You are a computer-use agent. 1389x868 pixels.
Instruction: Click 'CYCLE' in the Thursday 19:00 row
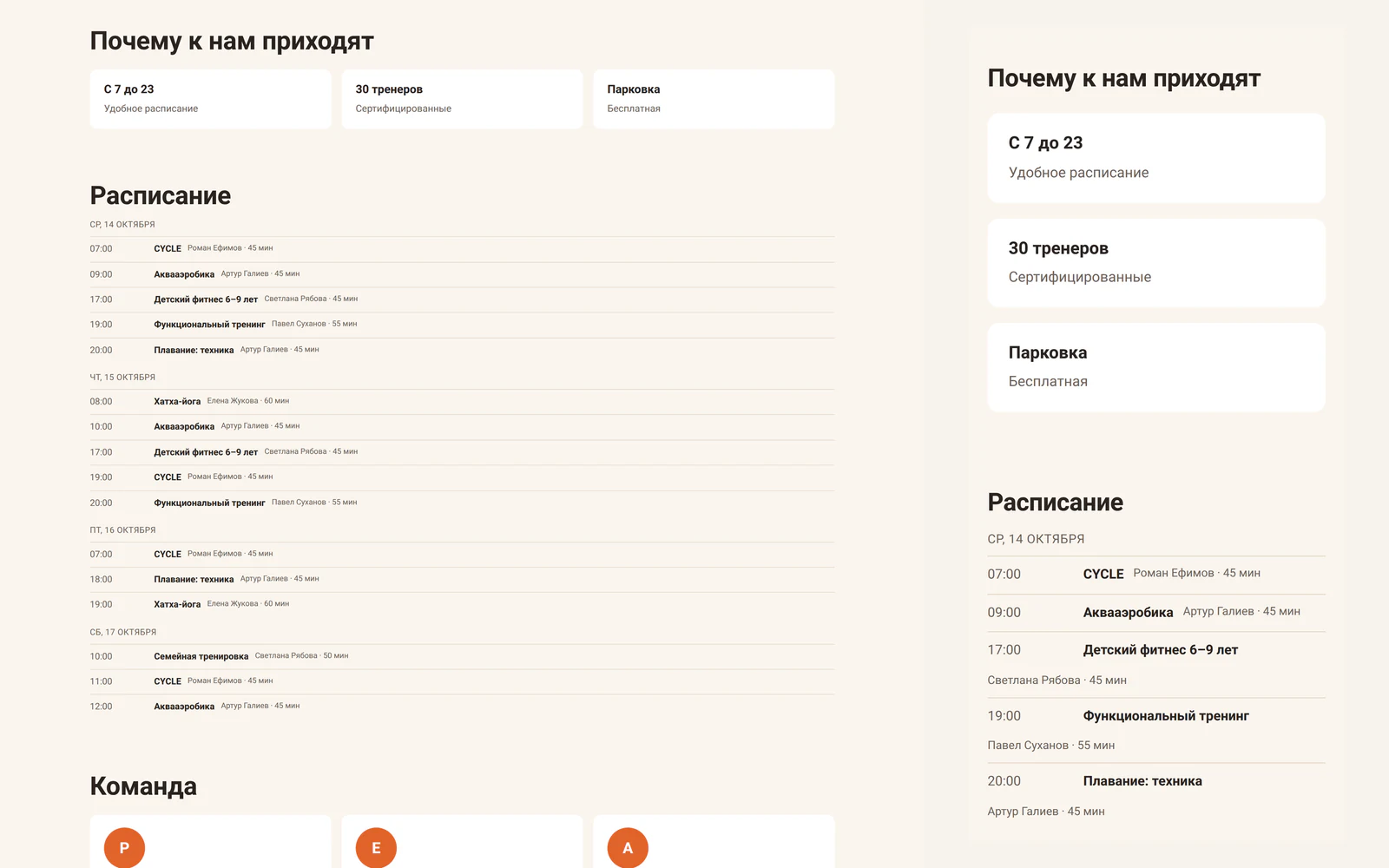coord(168,478)
